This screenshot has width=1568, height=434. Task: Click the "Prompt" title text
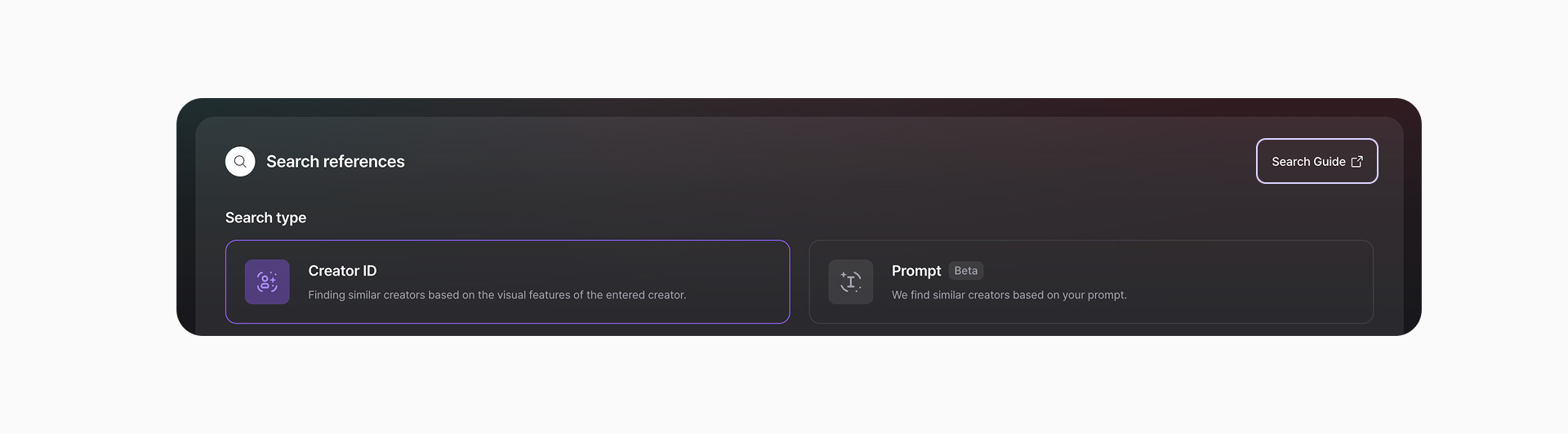[x=915, y=271]
